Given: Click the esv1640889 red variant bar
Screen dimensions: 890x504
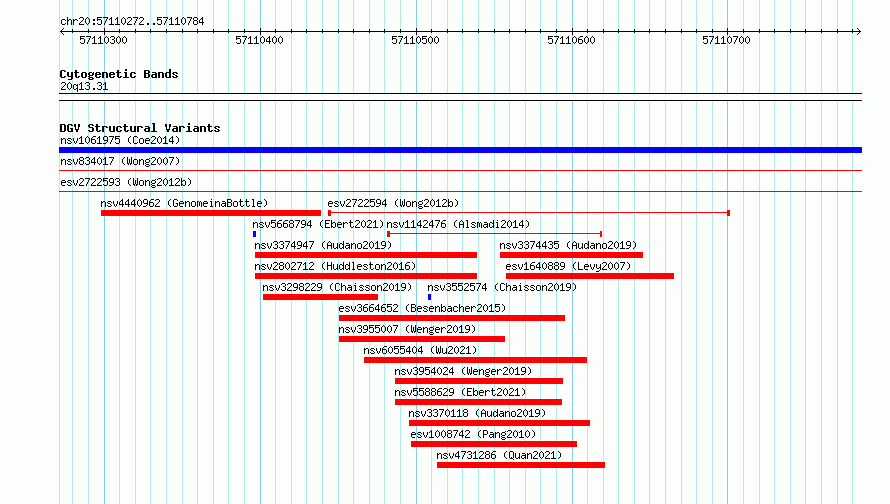Looking at the screenshot, I should tap(590, 276).
